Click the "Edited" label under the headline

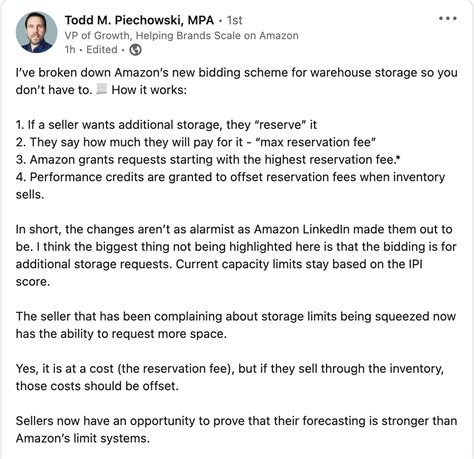click(102, 50)
